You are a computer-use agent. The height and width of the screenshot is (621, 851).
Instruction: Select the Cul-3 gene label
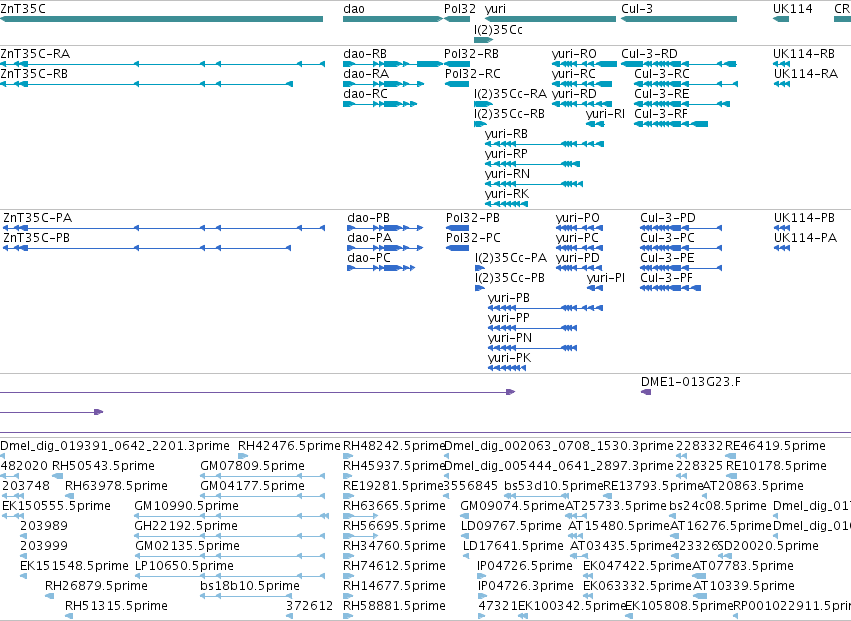pos(637,9)
